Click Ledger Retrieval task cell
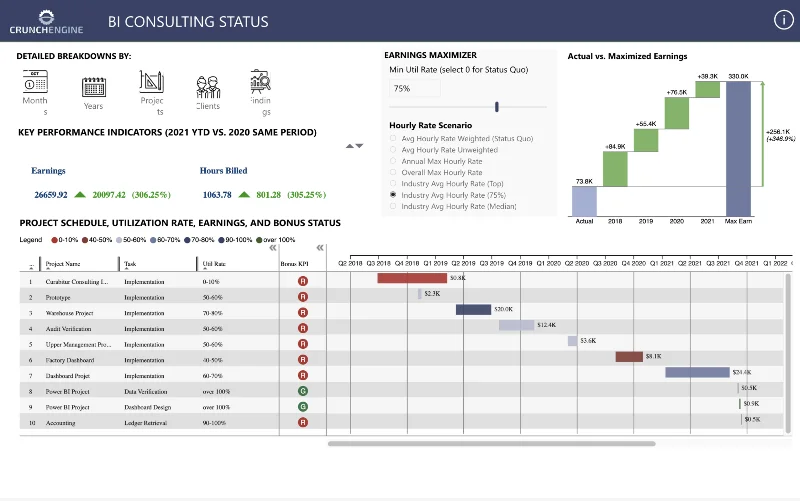 click(x=145, y=422)
